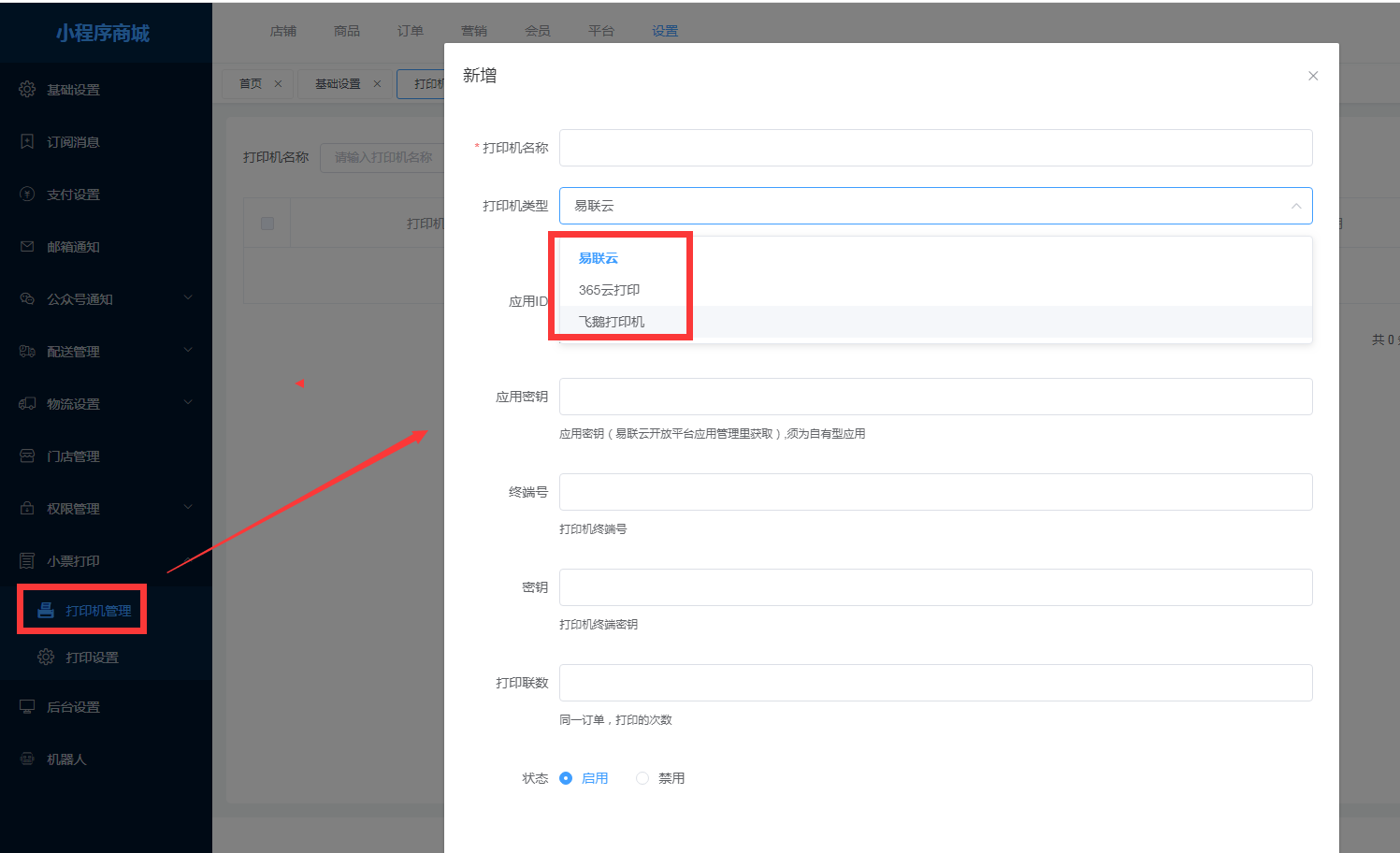Viewport: 1400px width, 853px height.
Task: Open the 营销 top menu
Action: point(474,31)
